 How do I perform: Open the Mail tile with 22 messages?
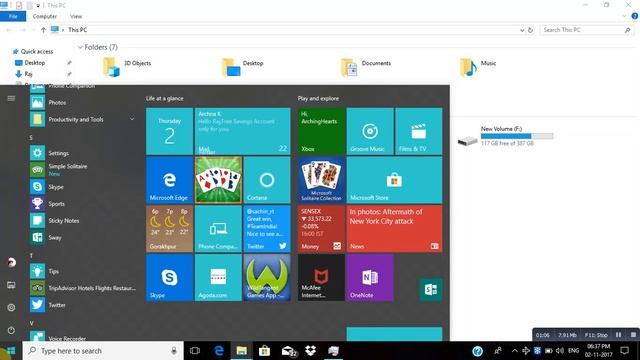pos(242,131)
